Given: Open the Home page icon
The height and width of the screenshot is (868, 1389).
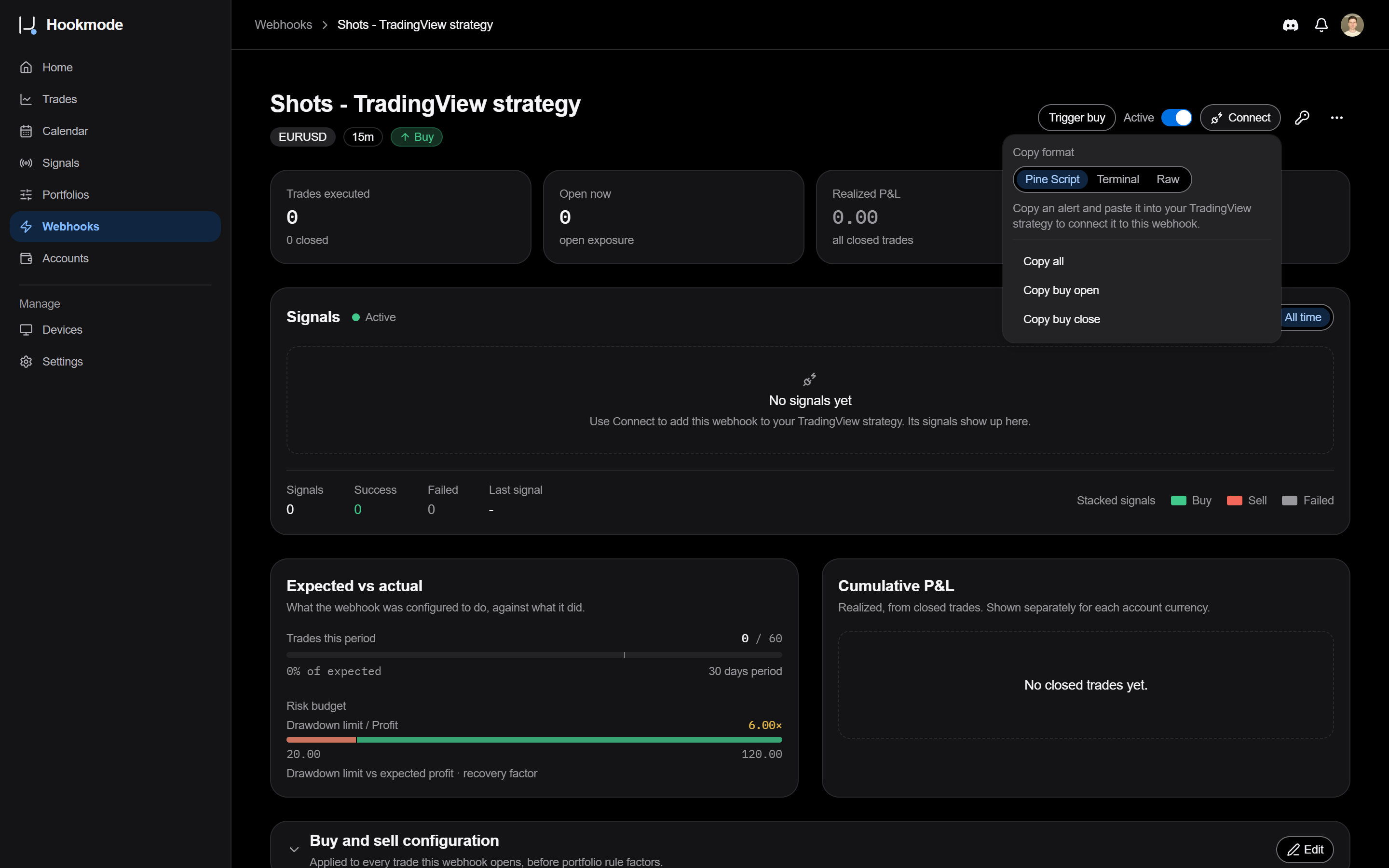Looking at the screenshot, I should pos(26,67).
